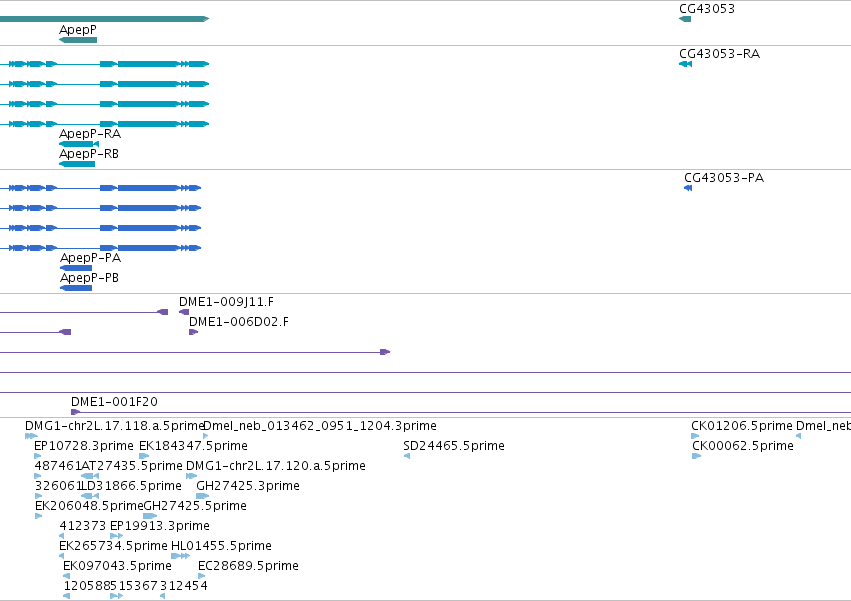The image size is (851, 601).
Task: Select the GH27425.3prime label
Action: [x=247, y=486]
